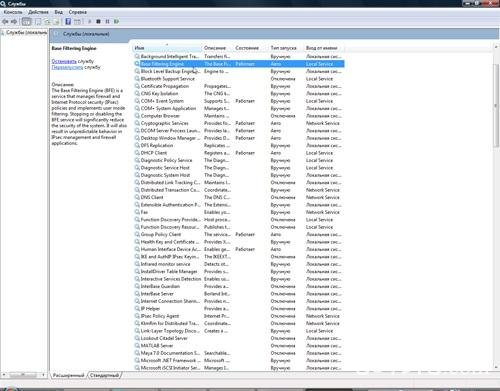Sort by the Вход от имени column header
Screen dimensions: 500x391
[323, 48]
